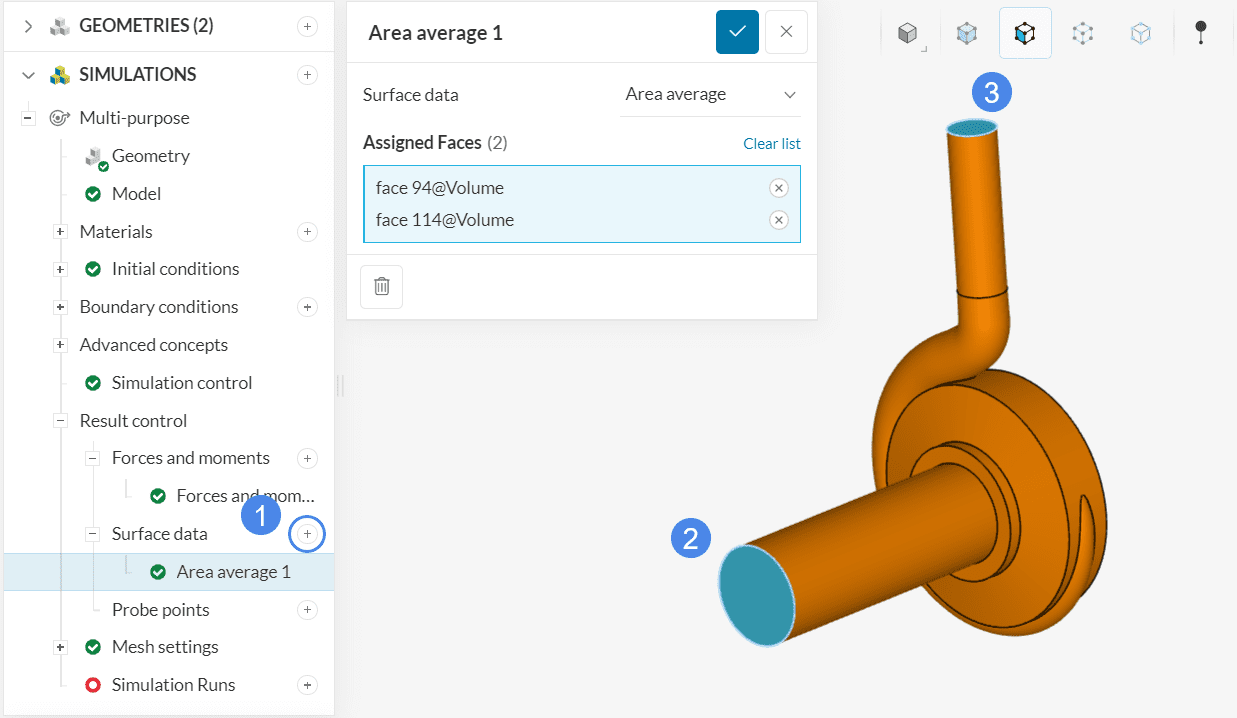
Task: Toggle the active face selection mode
Action: 1025,34
